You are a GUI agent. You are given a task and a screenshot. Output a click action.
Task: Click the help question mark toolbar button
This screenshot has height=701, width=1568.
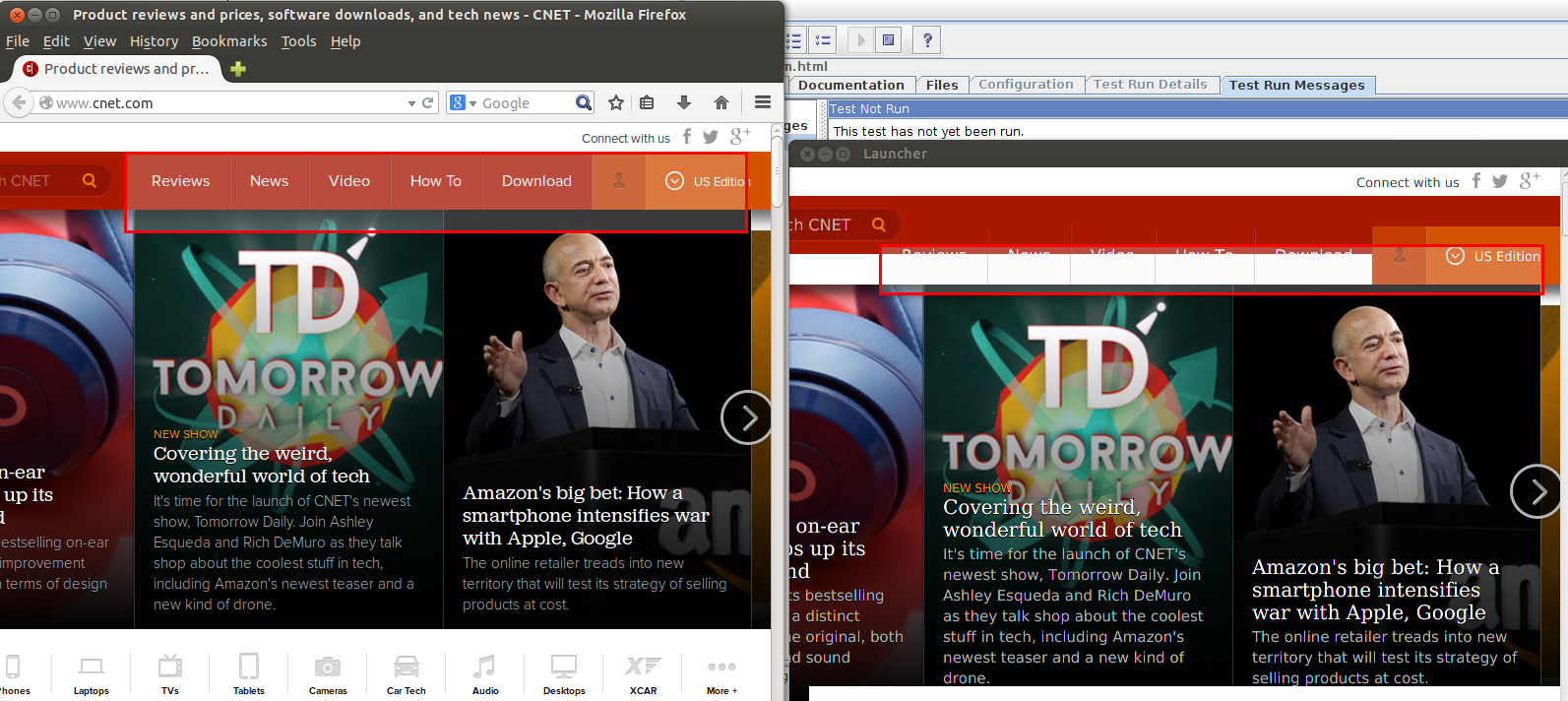926,40
